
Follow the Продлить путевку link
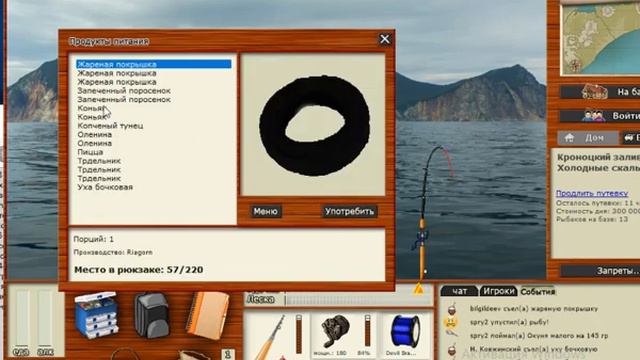pyautogui.click(x=592, y=193)
